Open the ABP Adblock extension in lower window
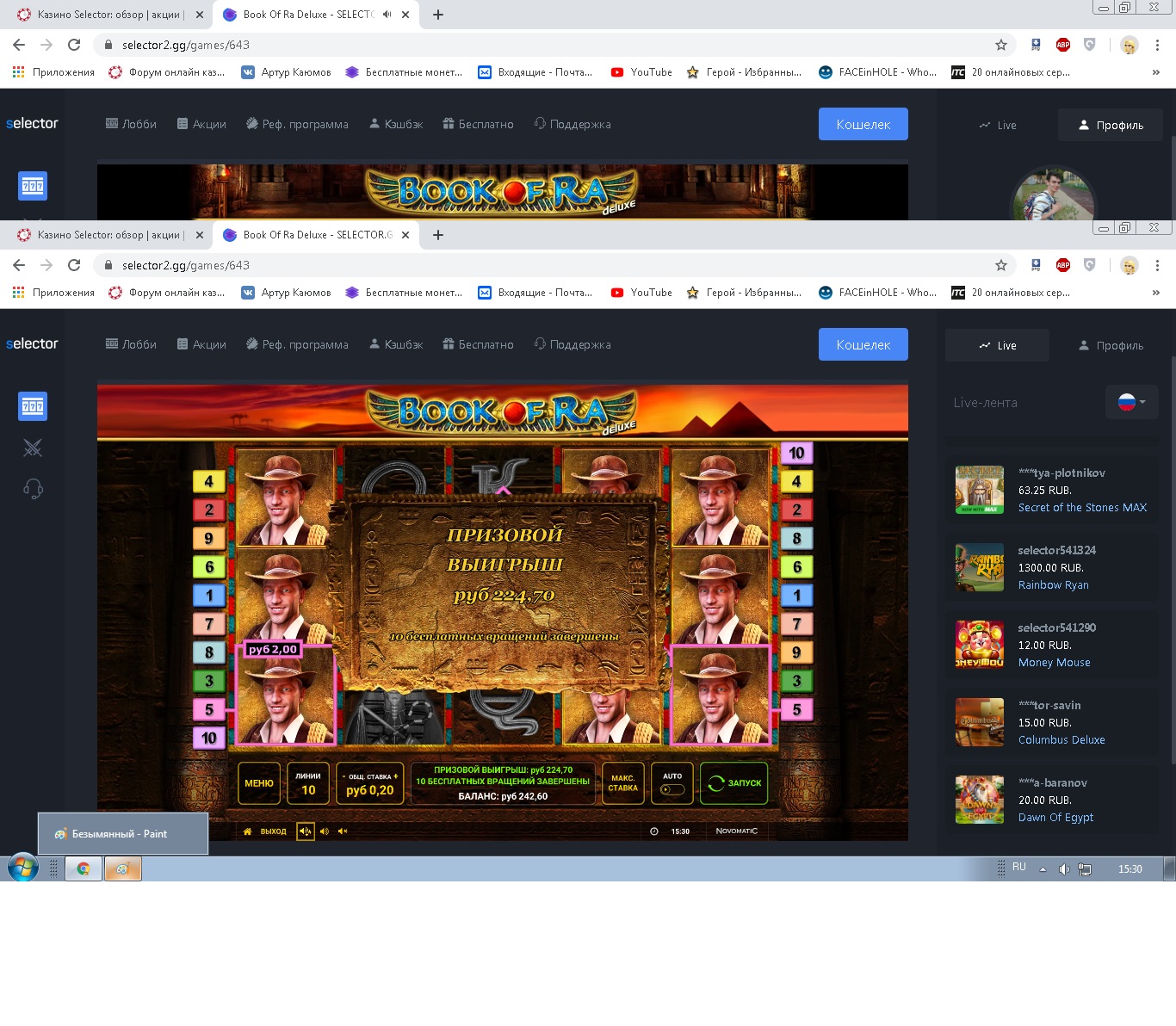This screenshot has height=1026, width=1176. (1063, 265)
